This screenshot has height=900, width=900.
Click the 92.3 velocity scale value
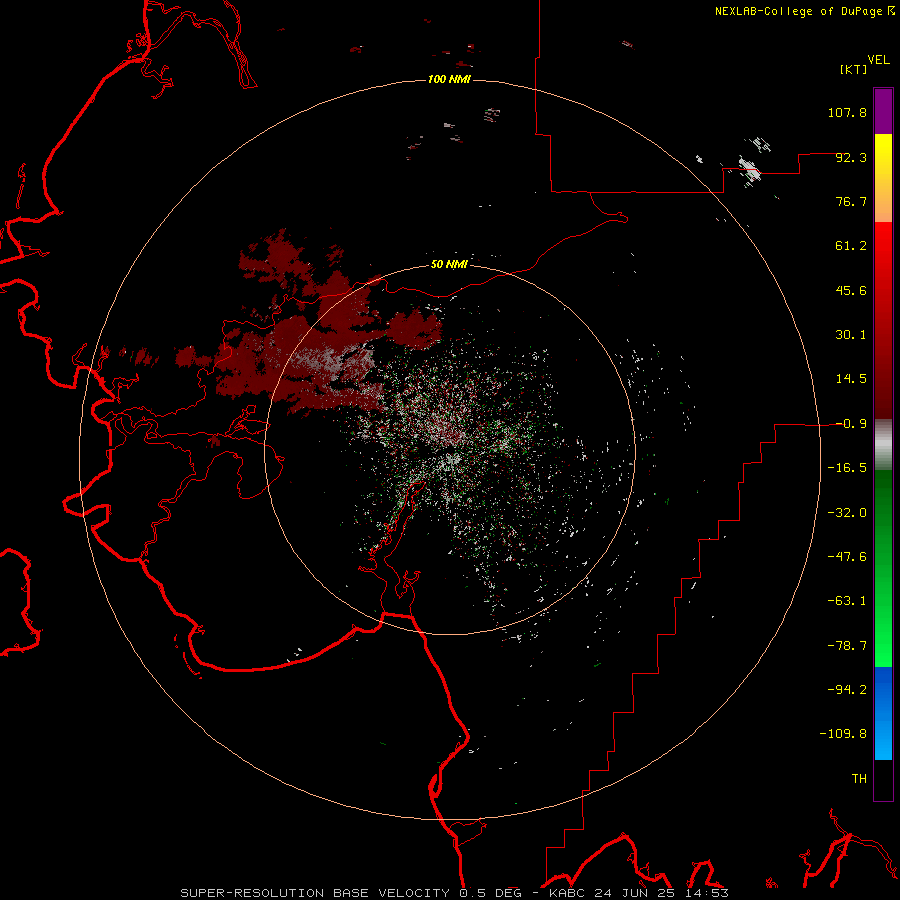pyautogui.click(x=851, y=157)
